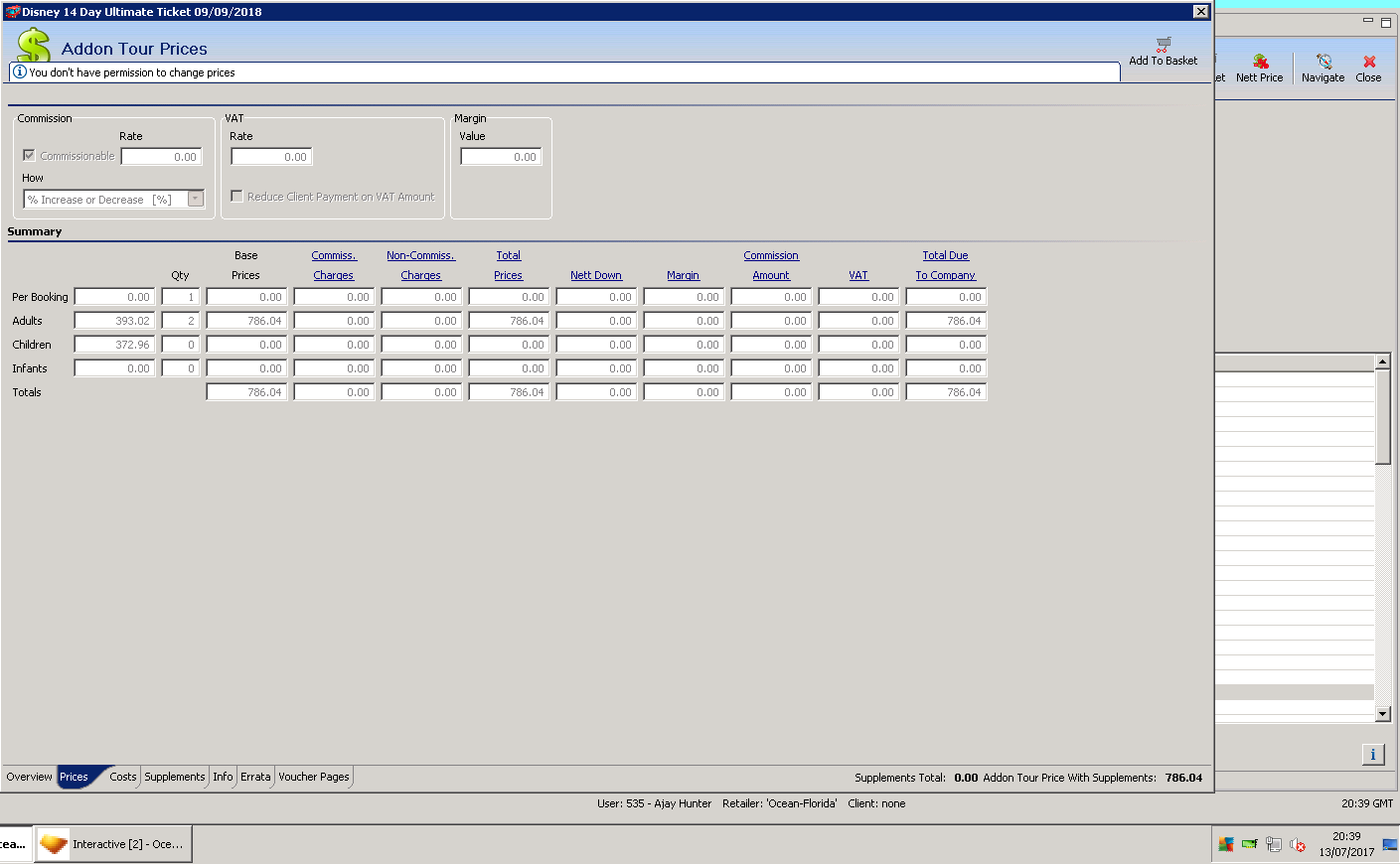Click the network icon in system tray
This screenshot has width=1400, height=864.
[x=1274, y=844]
